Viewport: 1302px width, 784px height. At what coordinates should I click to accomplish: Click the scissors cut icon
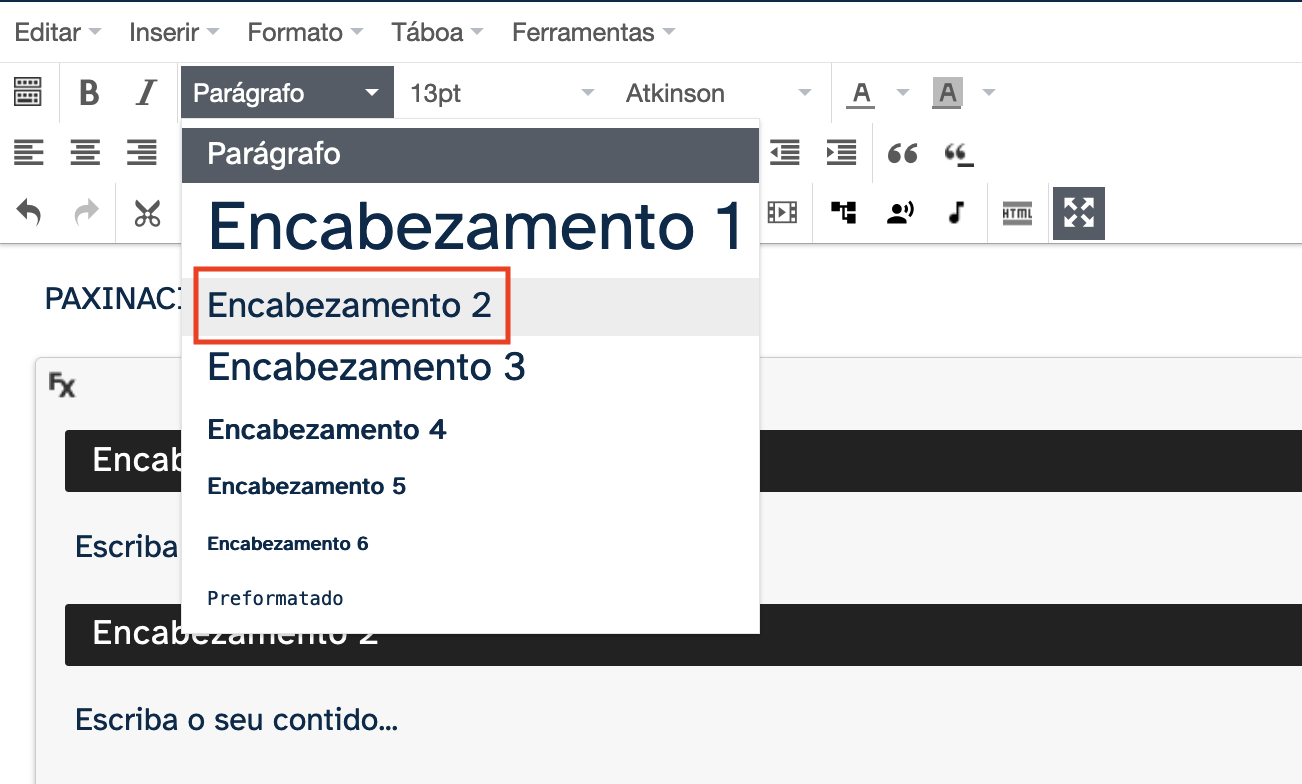coord(145,212)
